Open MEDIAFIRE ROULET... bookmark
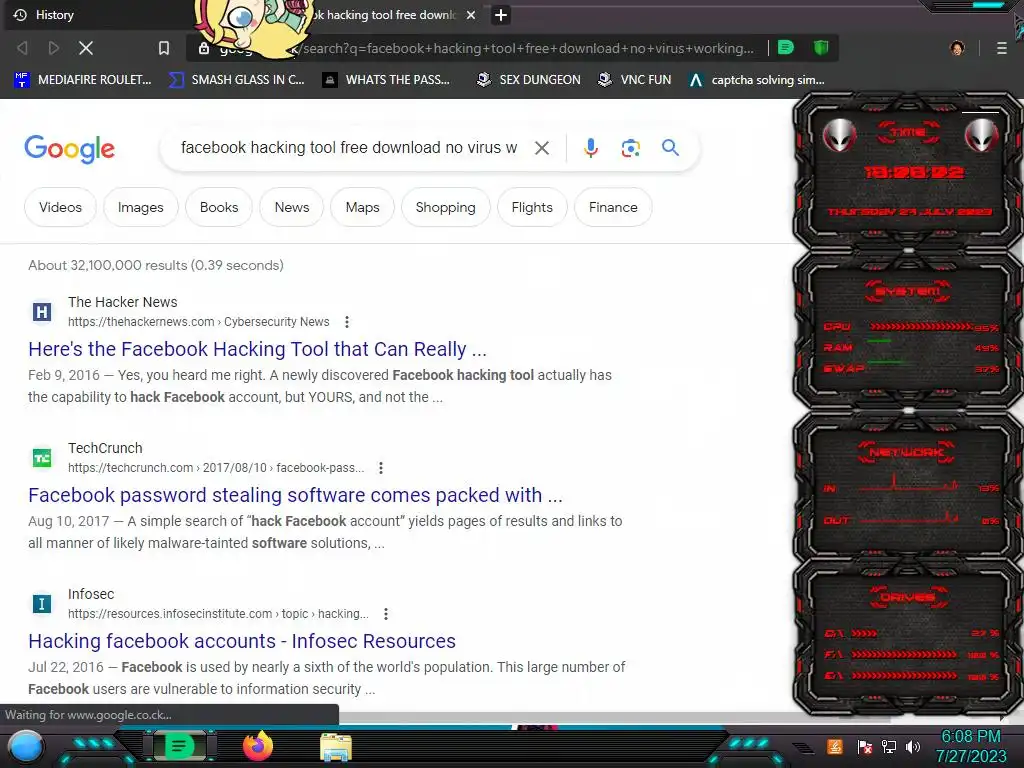The image size is (1024, 768). click(x=82, y=80)
